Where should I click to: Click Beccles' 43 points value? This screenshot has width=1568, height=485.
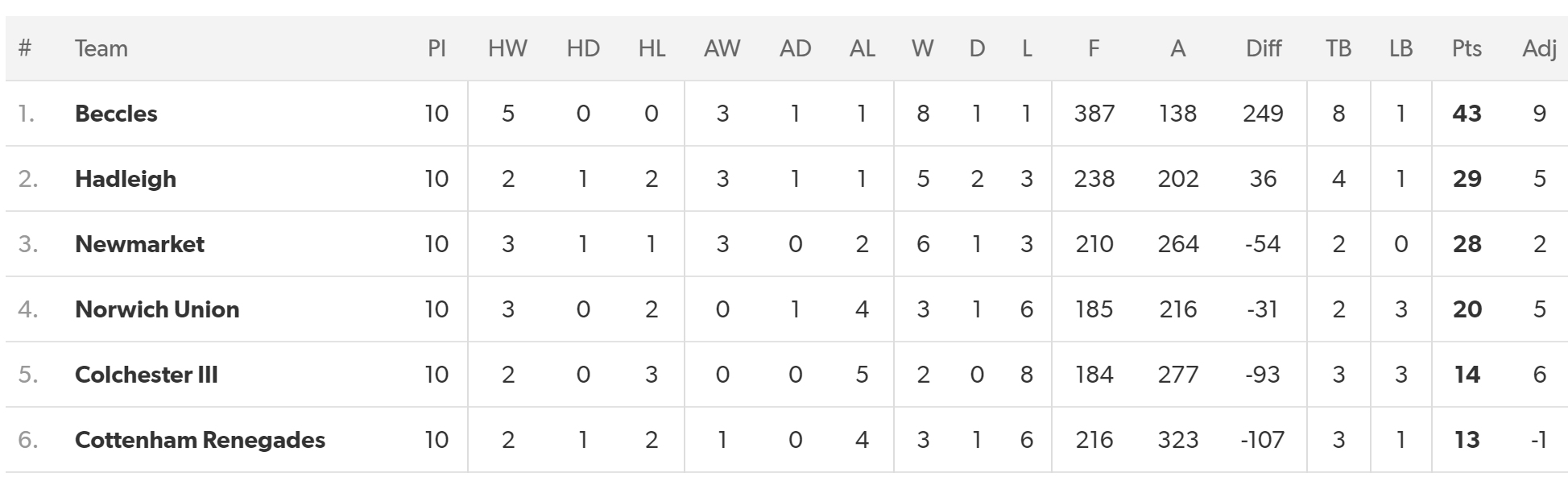click(1467, 114)
